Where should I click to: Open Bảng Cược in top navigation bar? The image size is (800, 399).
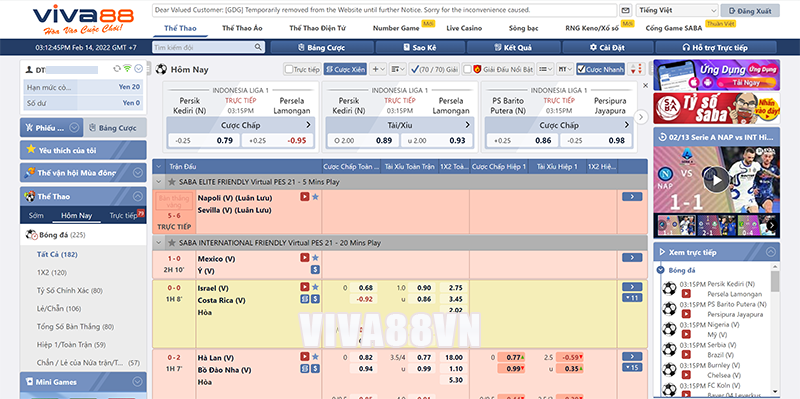pyautogui.click(x=321, y=47)
